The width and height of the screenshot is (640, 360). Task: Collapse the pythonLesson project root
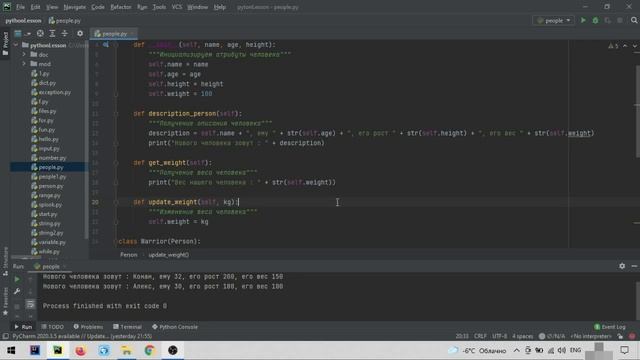click(16, 45)
